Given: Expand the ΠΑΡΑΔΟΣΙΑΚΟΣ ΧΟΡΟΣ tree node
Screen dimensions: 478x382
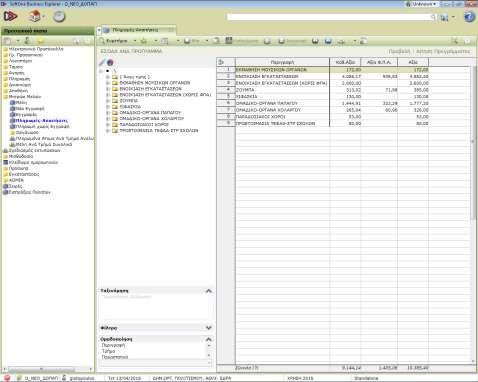Looking at the screenshot, I should tap(108, 125).
